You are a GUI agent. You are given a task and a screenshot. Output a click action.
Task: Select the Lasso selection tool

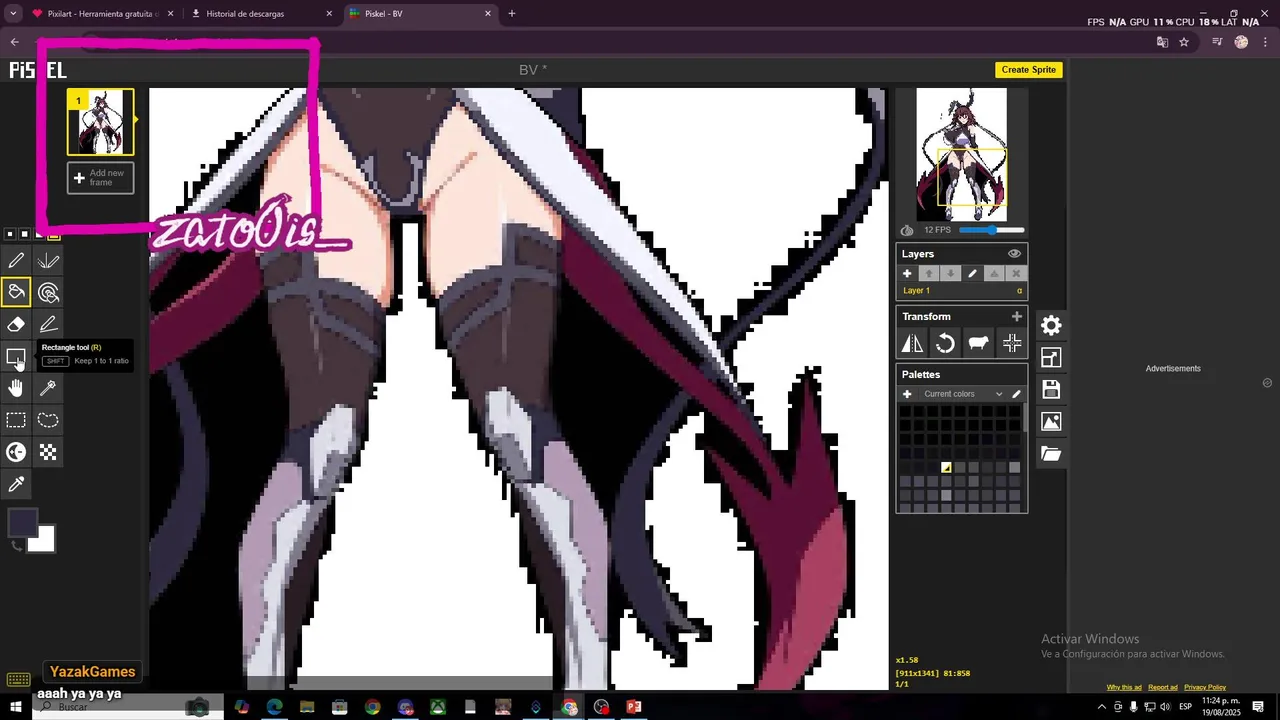tap(48, 421)
